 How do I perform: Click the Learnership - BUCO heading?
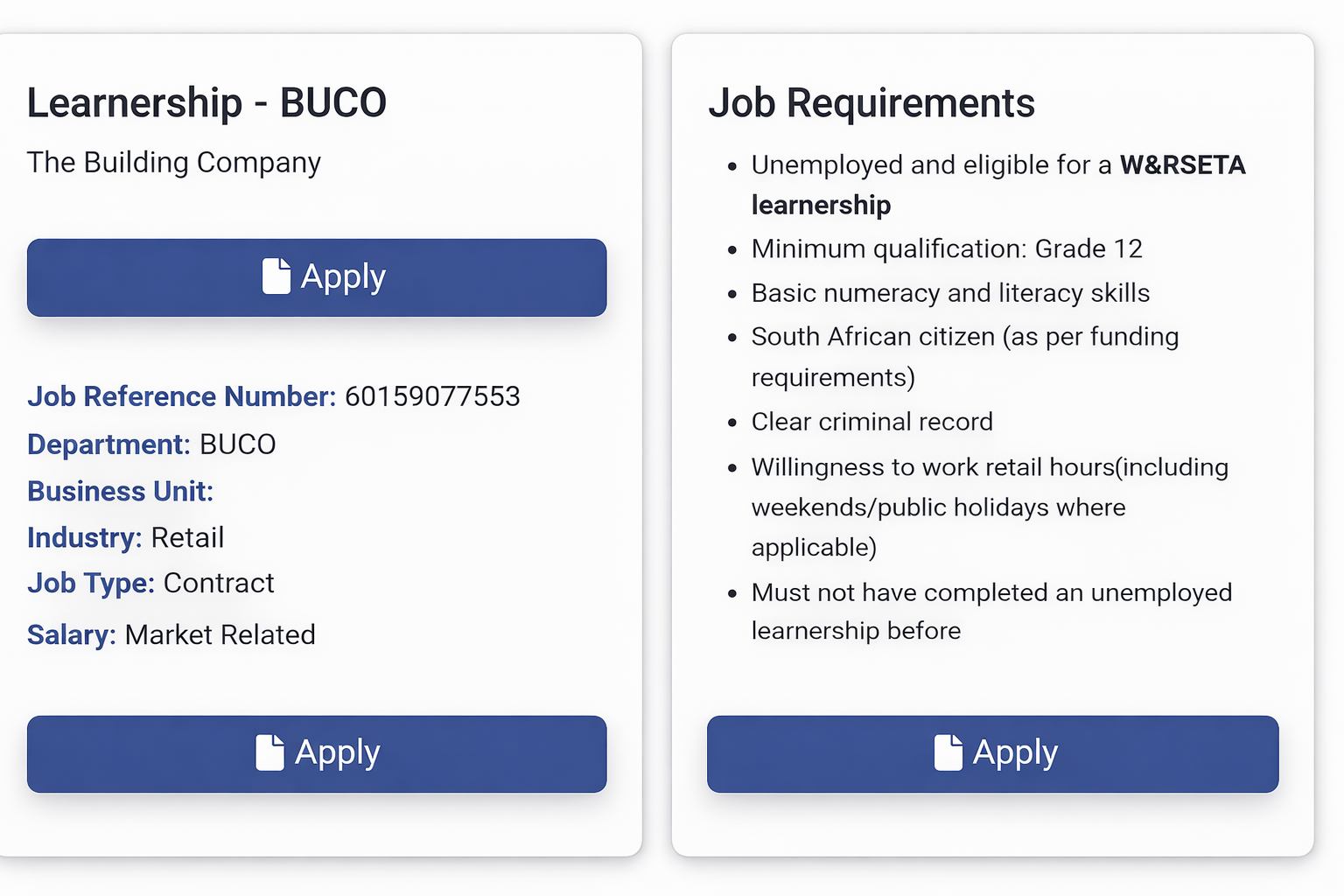[206, 103]
